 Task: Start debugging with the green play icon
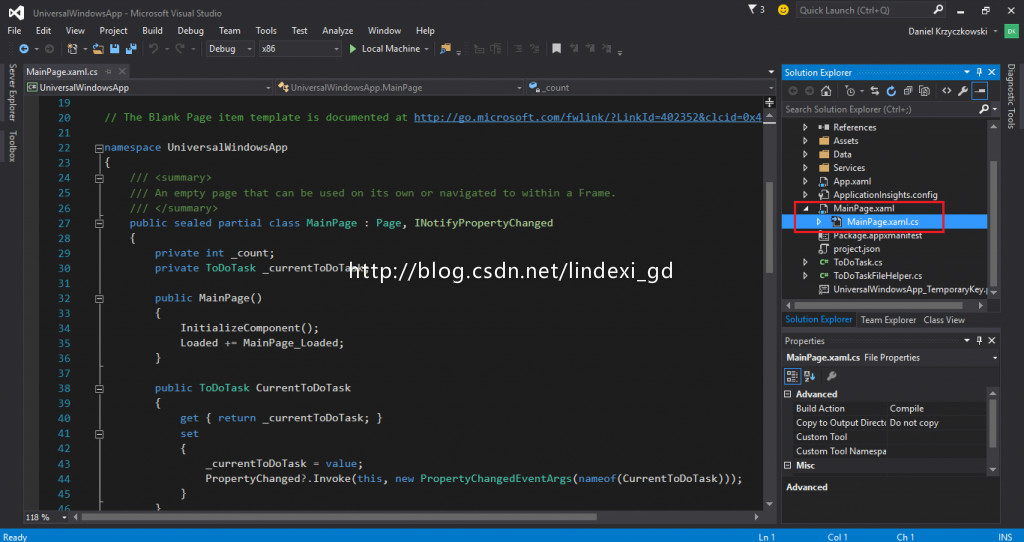point(353,49)
